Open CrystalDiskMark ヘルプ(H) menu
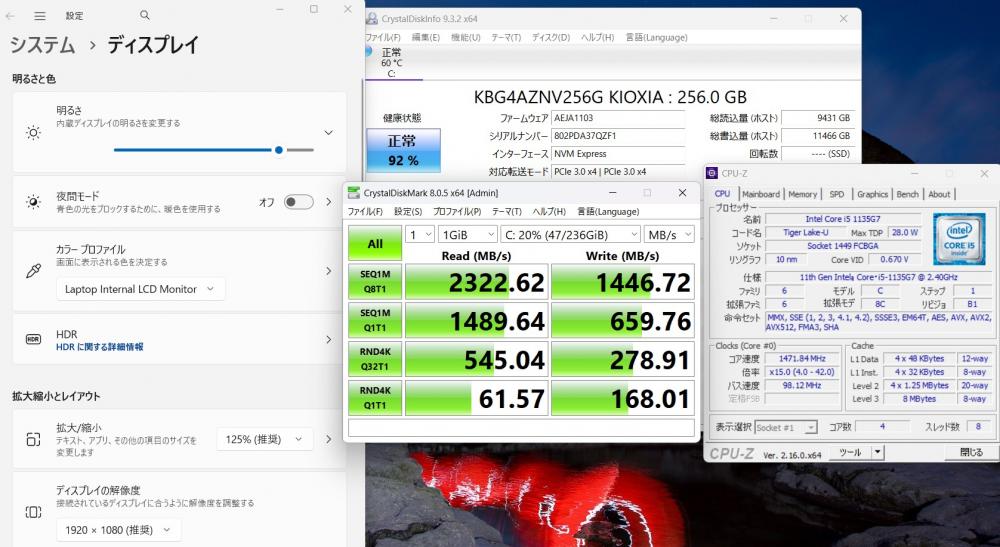This screenshot has width=1000, height=547. (x=549, y=212)
